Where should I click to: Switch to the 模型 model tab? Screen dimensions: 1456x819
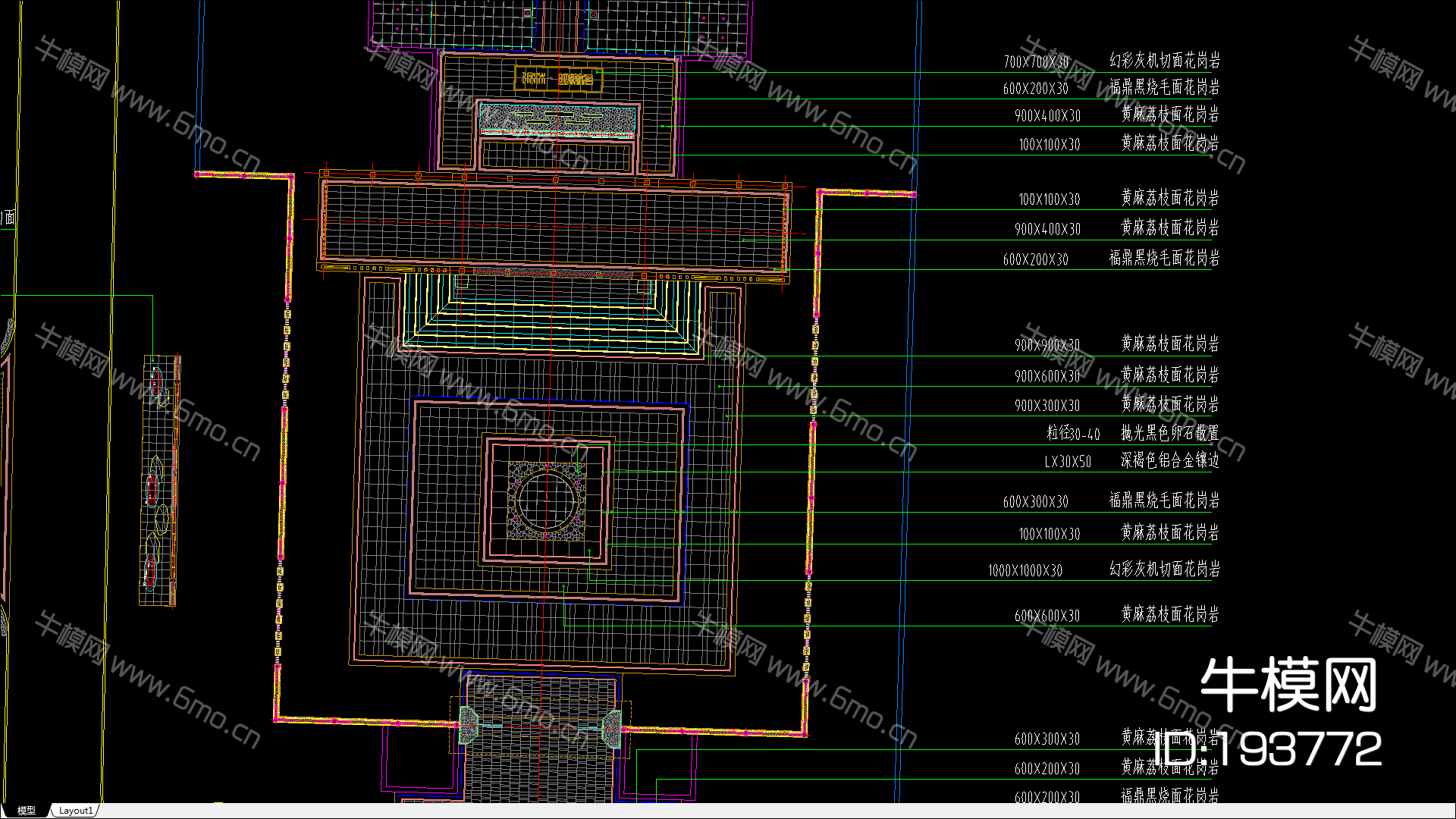coord(26,811)
